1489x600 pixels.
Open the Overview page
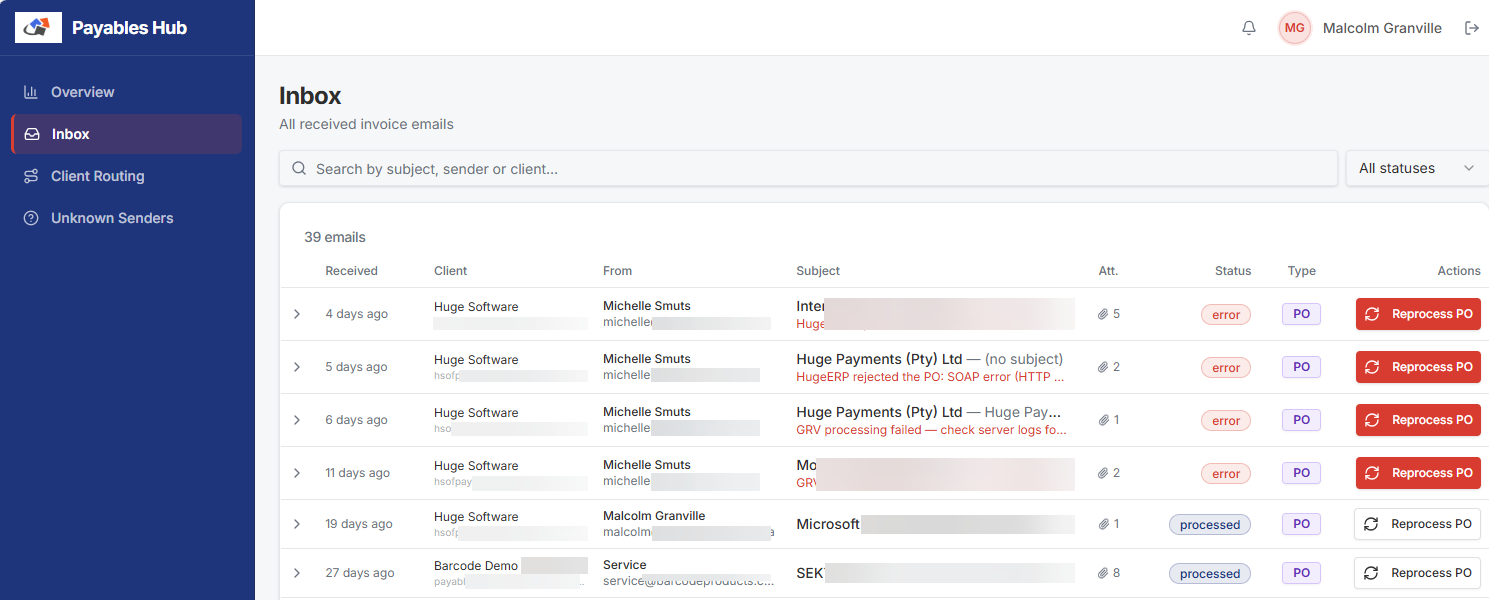(126, 92)
